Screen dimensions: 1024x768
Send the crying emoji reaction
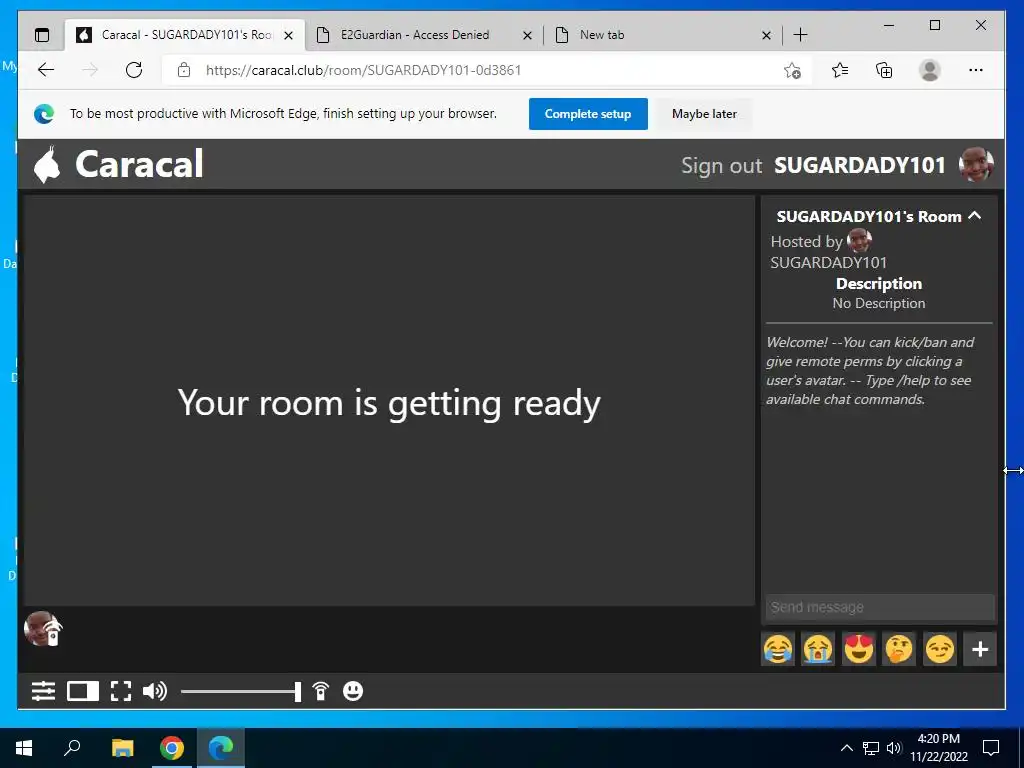818,649
